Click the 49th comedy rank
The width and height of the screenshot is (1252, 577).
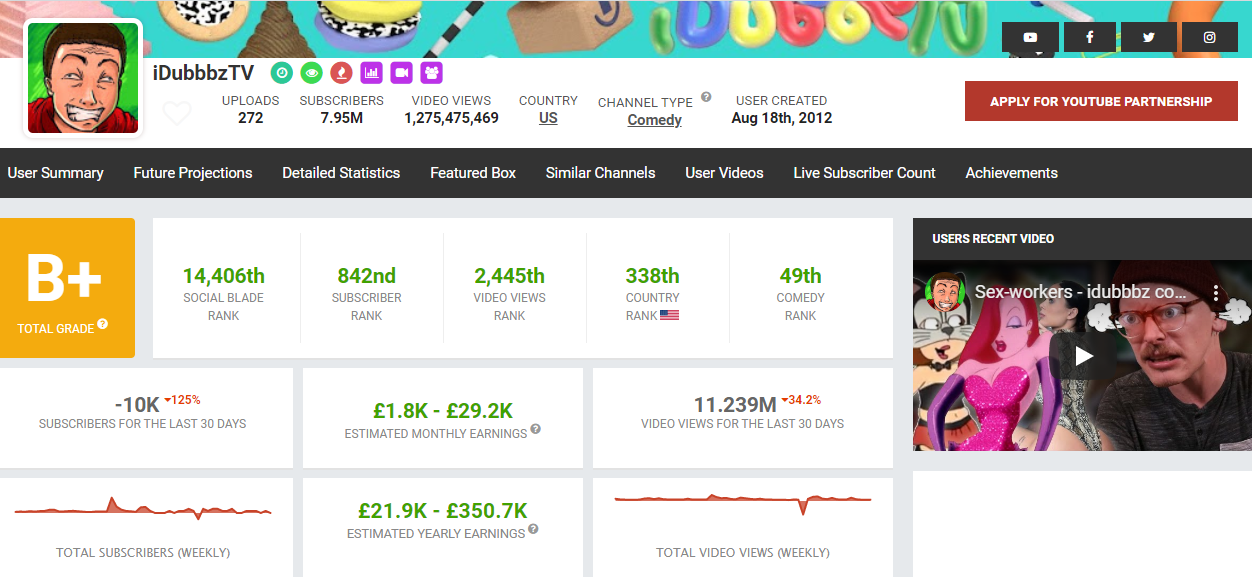pos(800,276)
